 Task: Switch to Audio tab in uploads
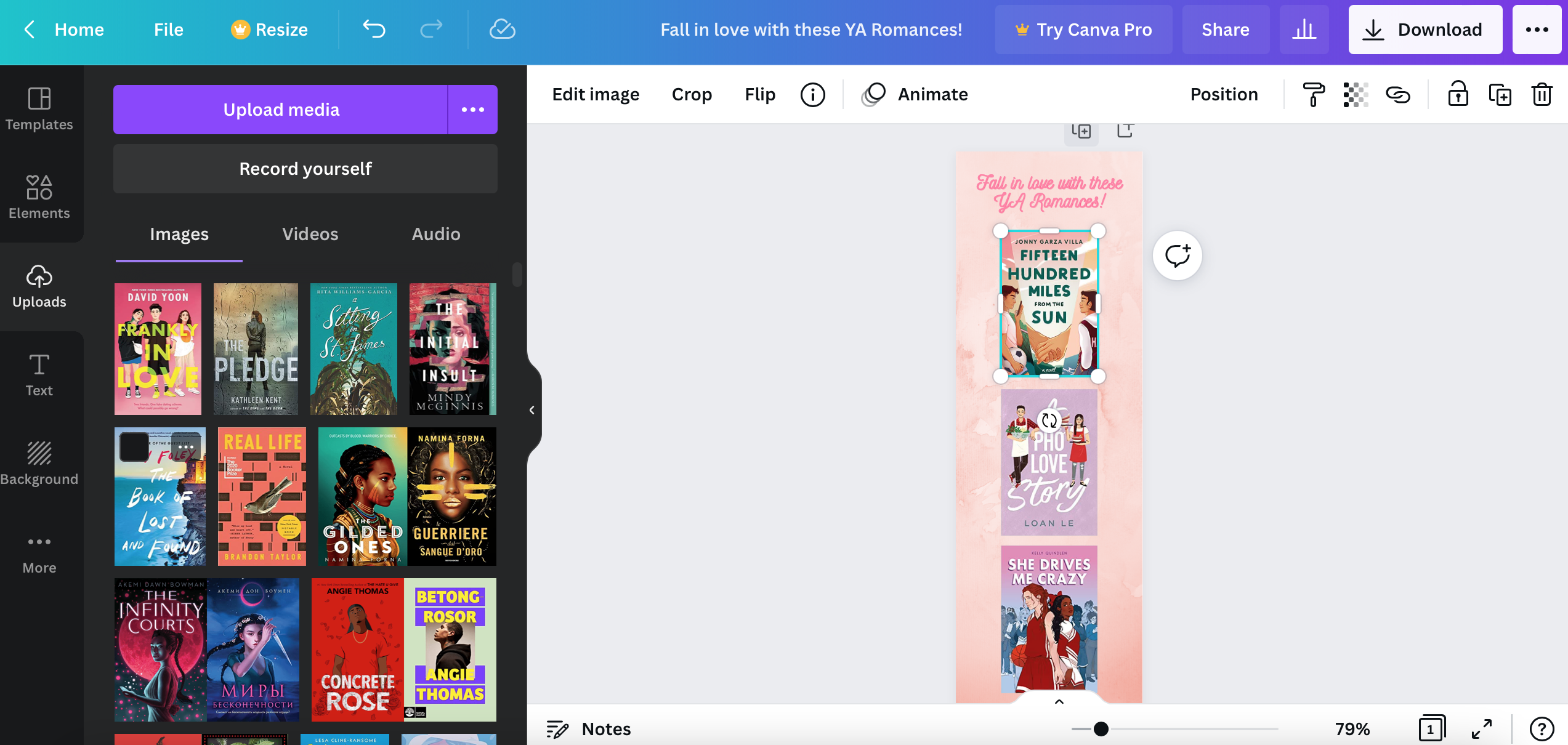pos(435,233)
